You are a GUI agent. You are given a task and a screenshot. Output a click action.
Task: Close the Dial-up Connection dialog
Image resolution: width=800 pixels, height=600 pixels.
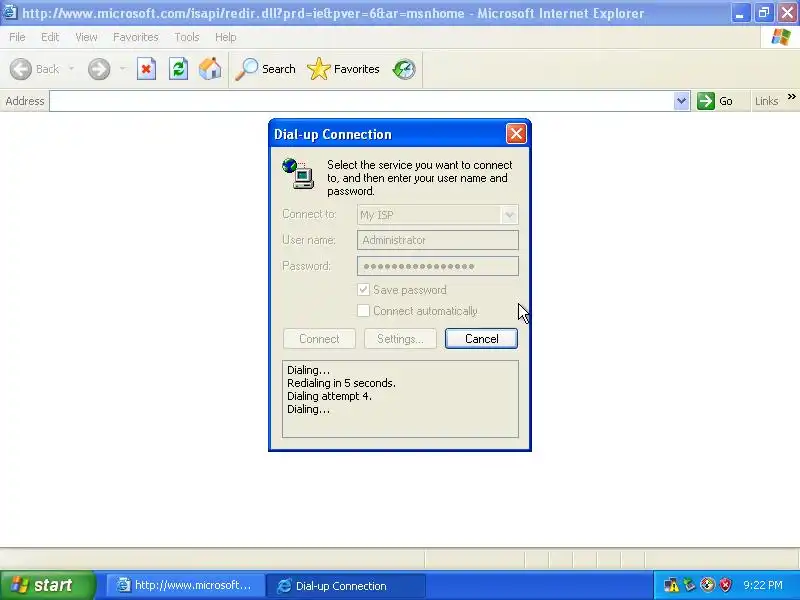tap(516, 134)
